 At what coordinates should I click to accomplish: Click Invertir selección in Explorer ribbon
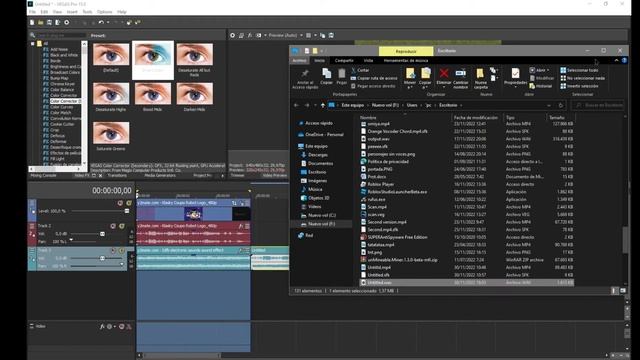coord(579,86)
